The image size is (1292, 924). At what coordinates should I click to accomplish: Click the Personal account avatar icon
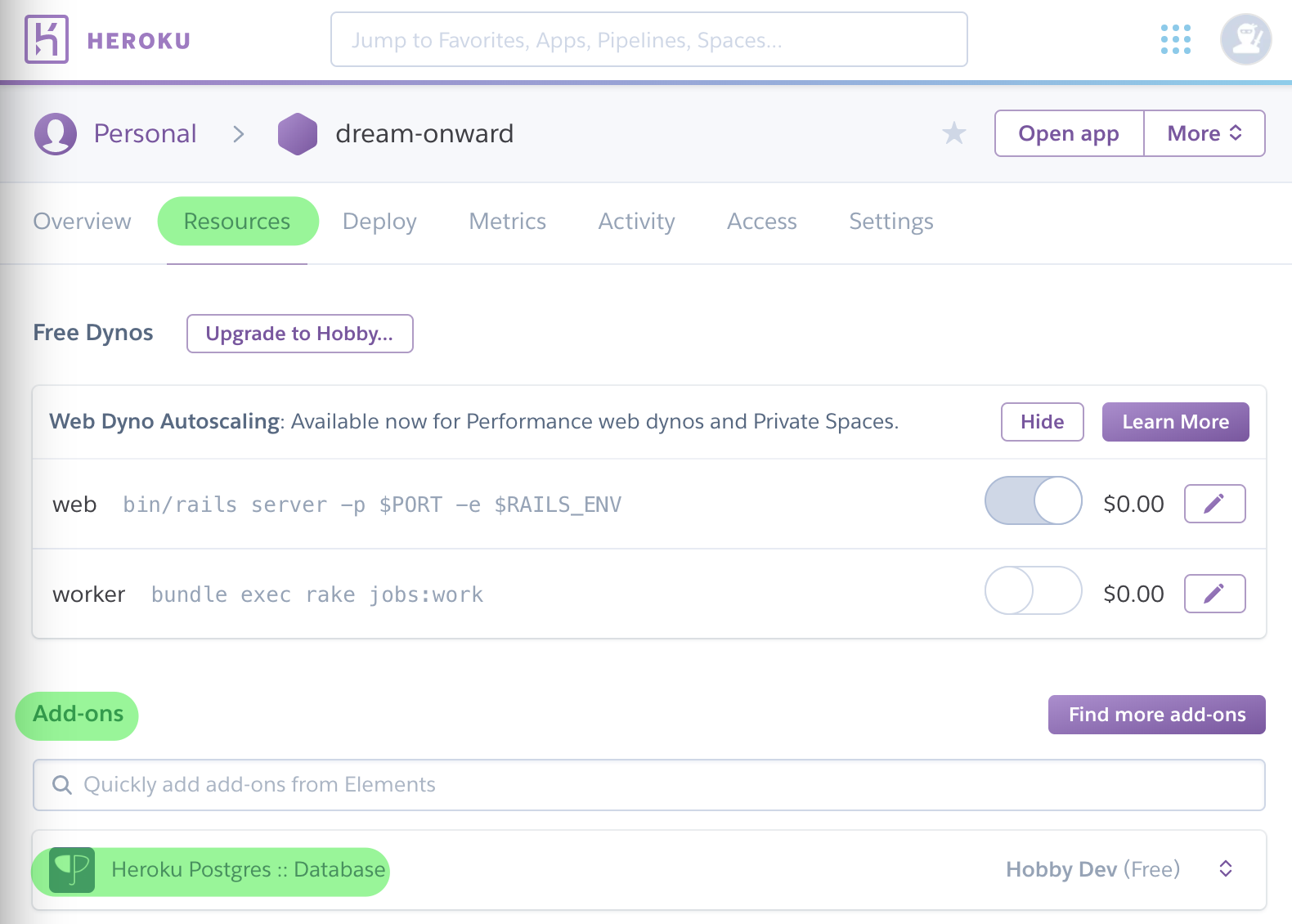56,134
